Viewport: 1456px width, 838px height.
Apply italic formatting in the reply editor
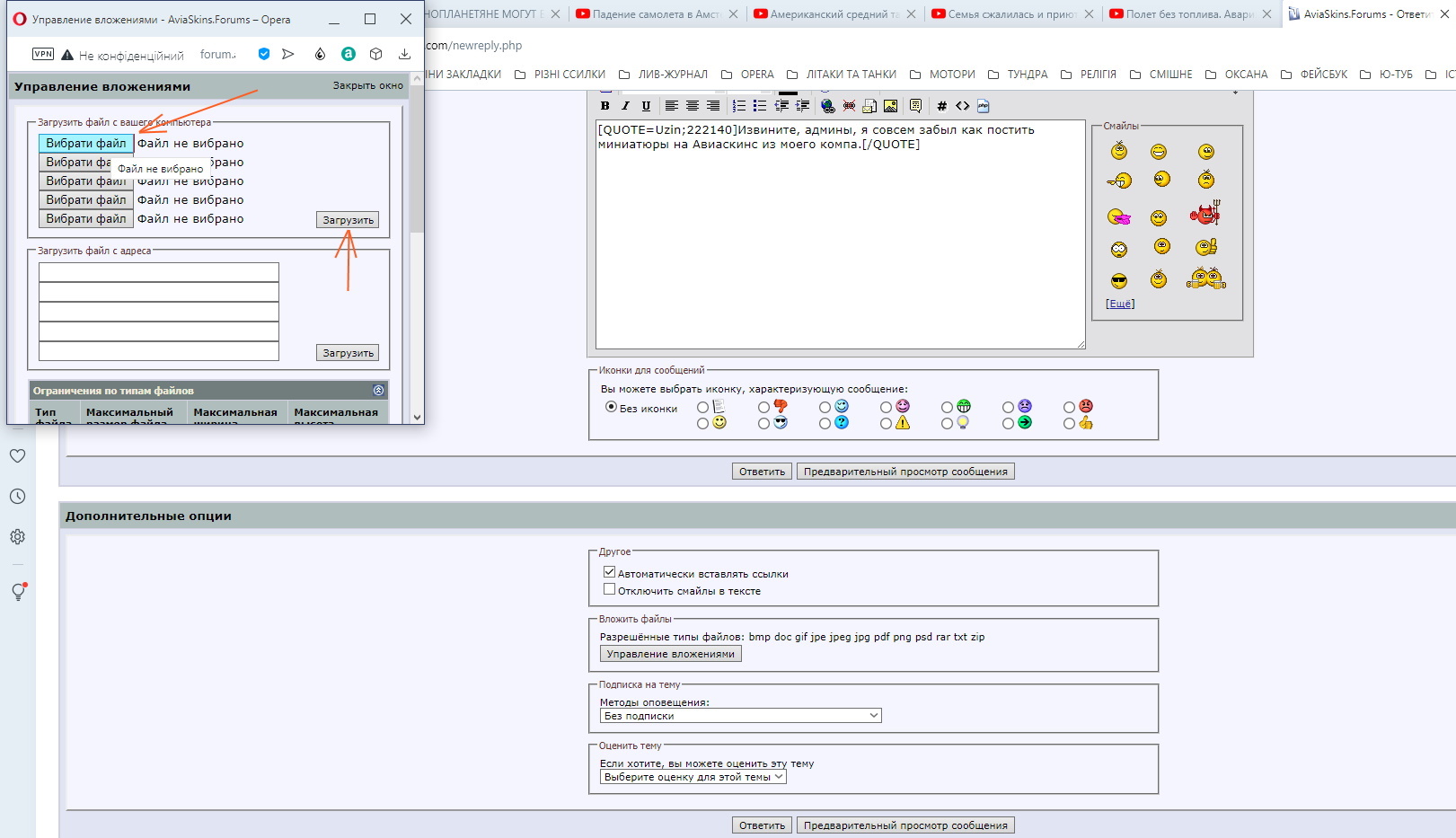click(625, 106)
